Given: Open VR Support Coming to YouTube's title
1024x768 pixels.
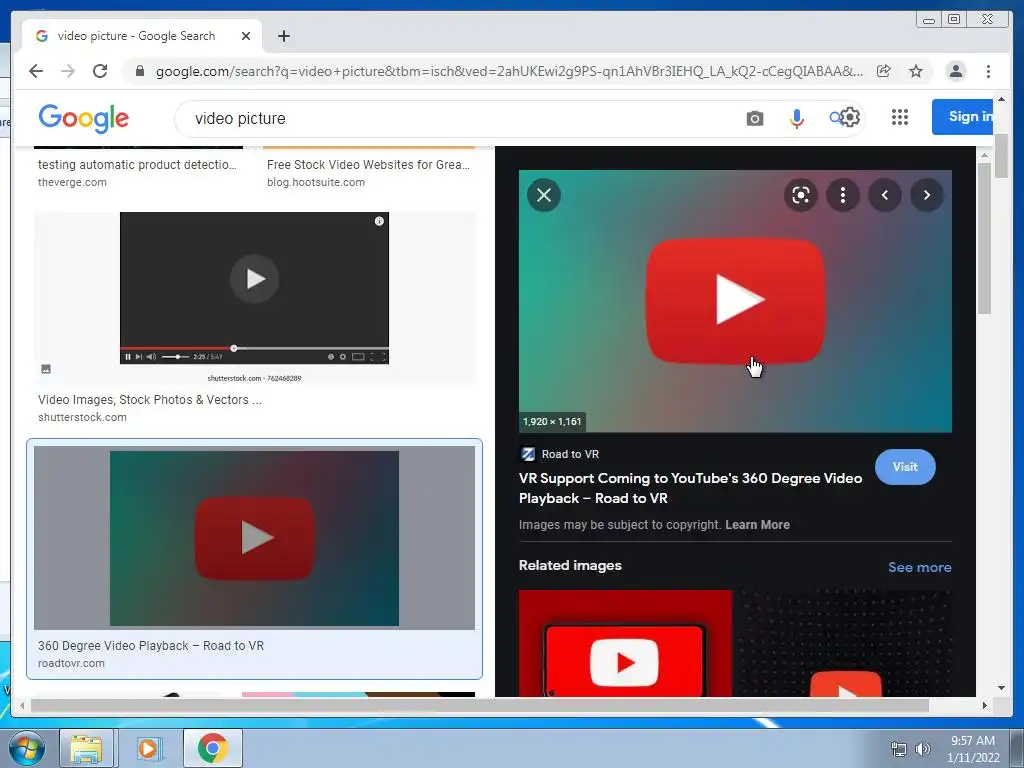Looking at the screenshot, I should click(x=690, y=488).
